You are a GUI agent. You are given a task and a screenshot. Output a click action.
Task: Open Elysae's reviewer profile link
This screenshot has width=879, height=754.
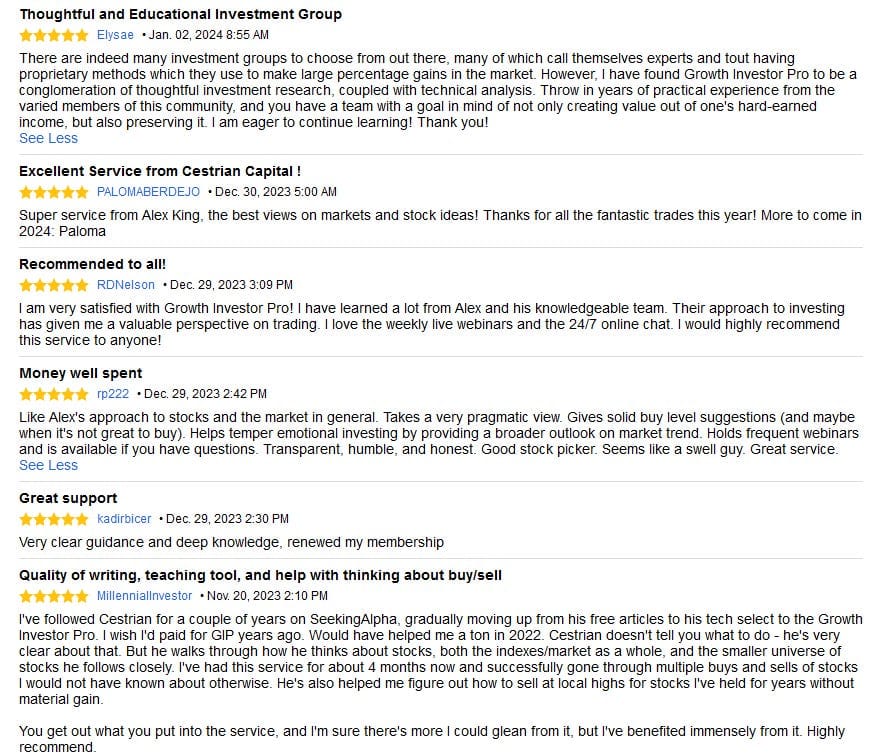tap(115, 35)
